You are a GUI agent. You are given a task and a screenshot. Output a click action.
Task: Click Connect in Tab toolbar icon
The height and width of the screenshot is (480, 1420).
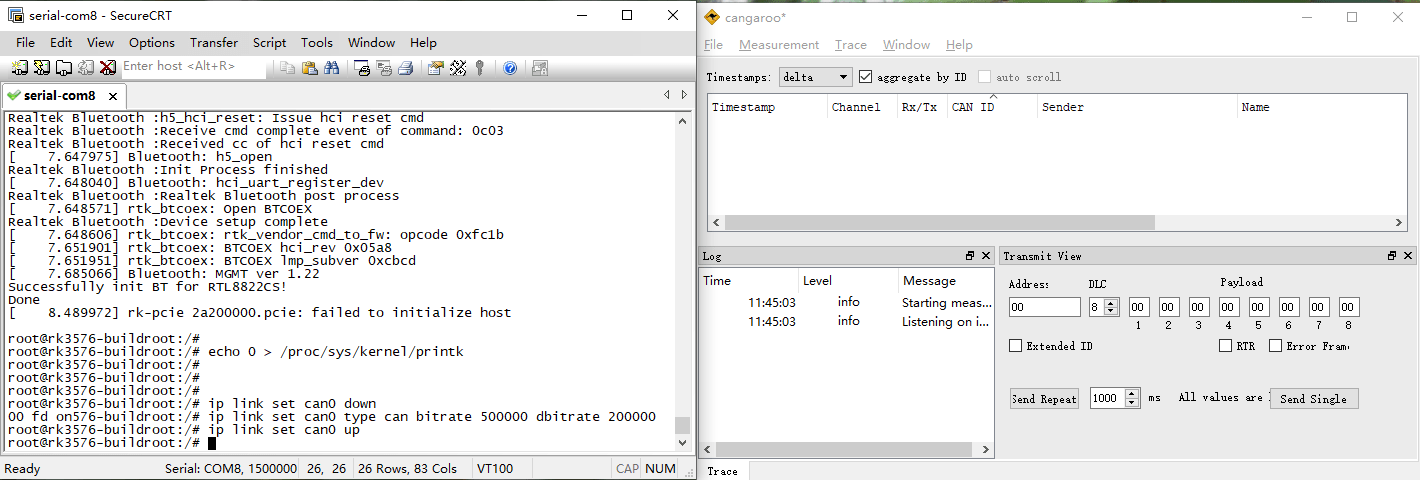click(63, 68)
